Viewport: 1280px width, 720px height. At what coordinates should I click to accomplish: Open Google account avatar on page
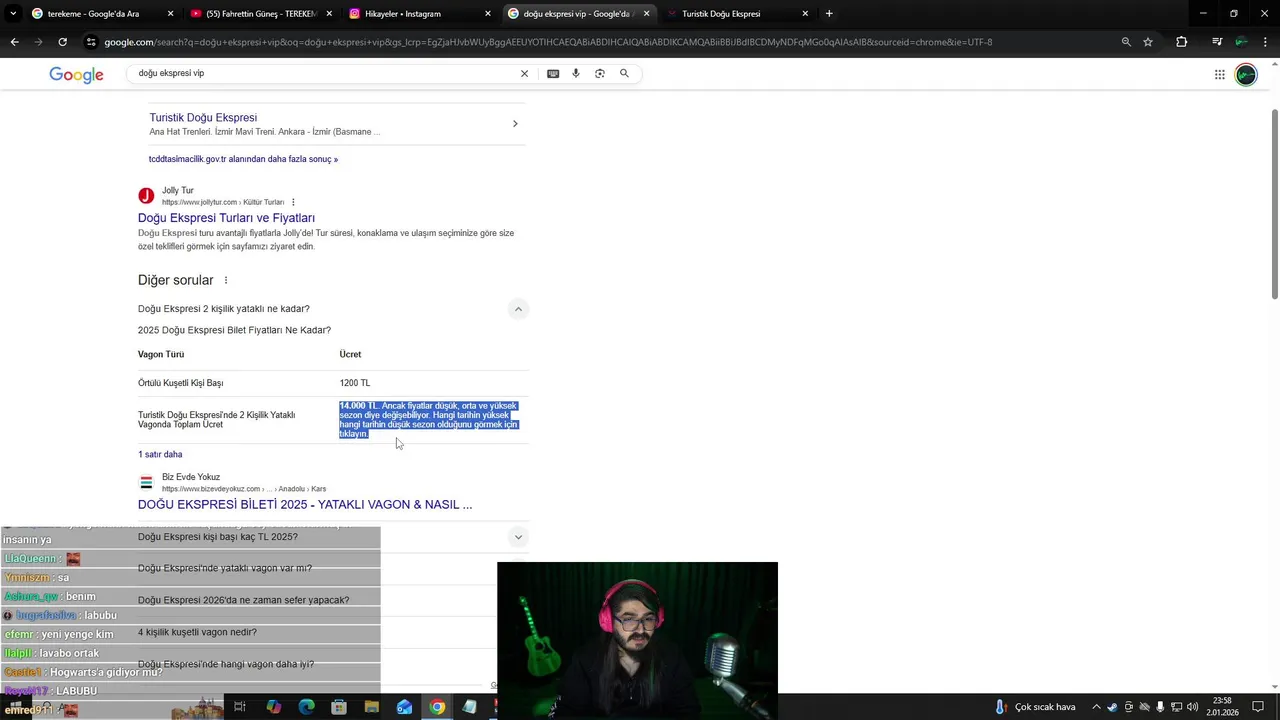[1246, 75]
